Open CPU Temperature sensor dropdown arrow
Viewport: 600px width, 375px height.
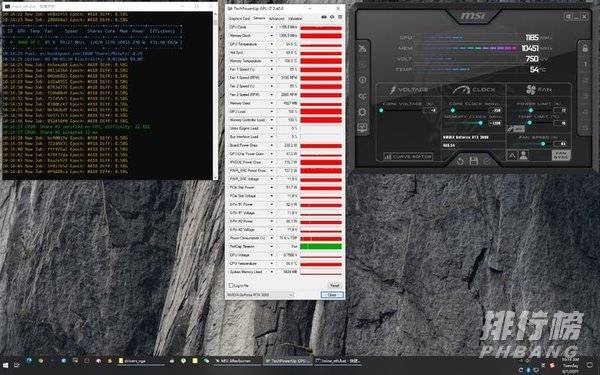[272, 263]
